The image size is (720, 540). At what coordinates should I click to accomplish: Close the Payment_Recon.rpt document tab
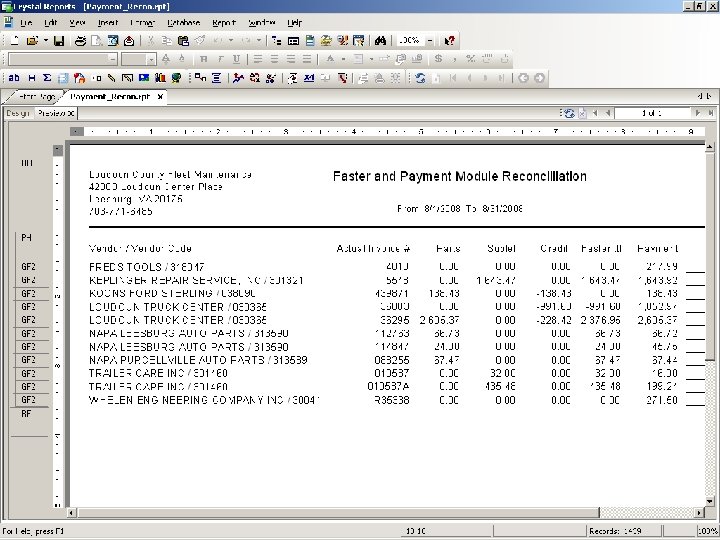tap(160, 97)
